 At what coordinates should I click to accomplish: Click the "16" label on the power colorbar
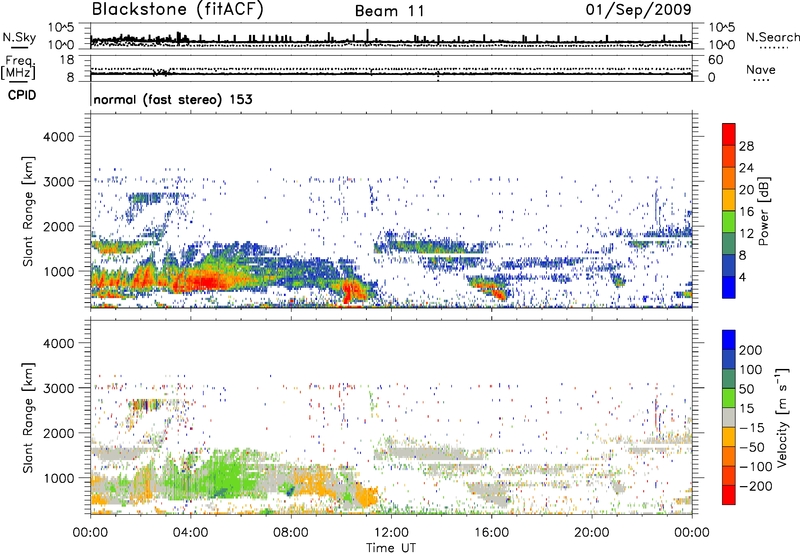click(746, 212)
